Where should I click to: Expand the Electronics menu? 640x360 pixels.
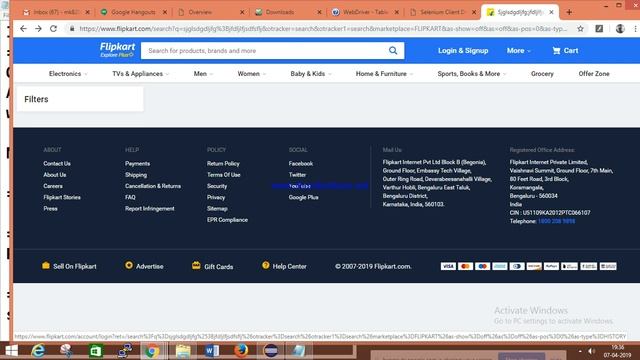(x=68, y=74)
